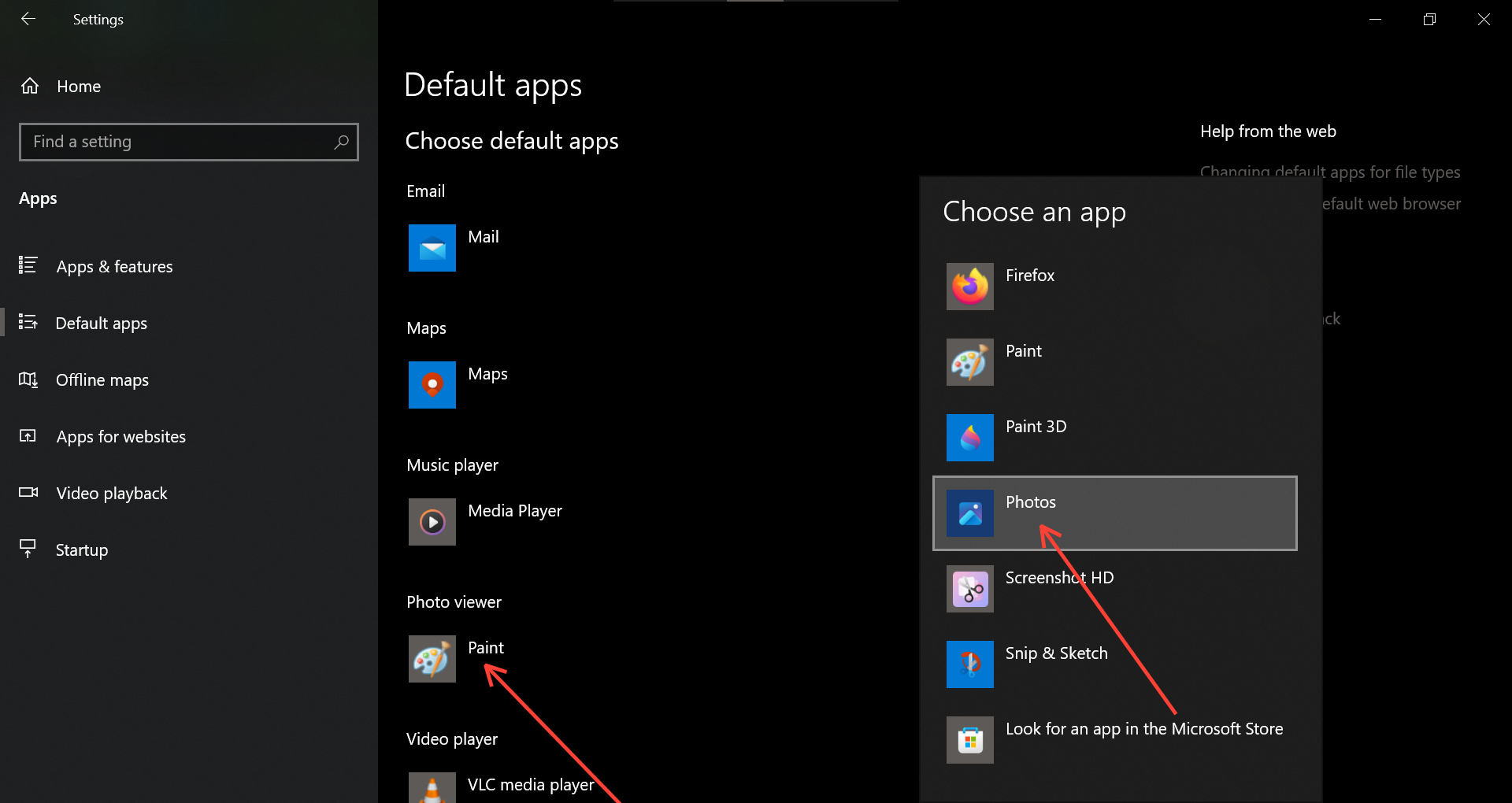Select Photos as the photo viewer
The image size is (1512, 803).
[x=1115, y=513]
